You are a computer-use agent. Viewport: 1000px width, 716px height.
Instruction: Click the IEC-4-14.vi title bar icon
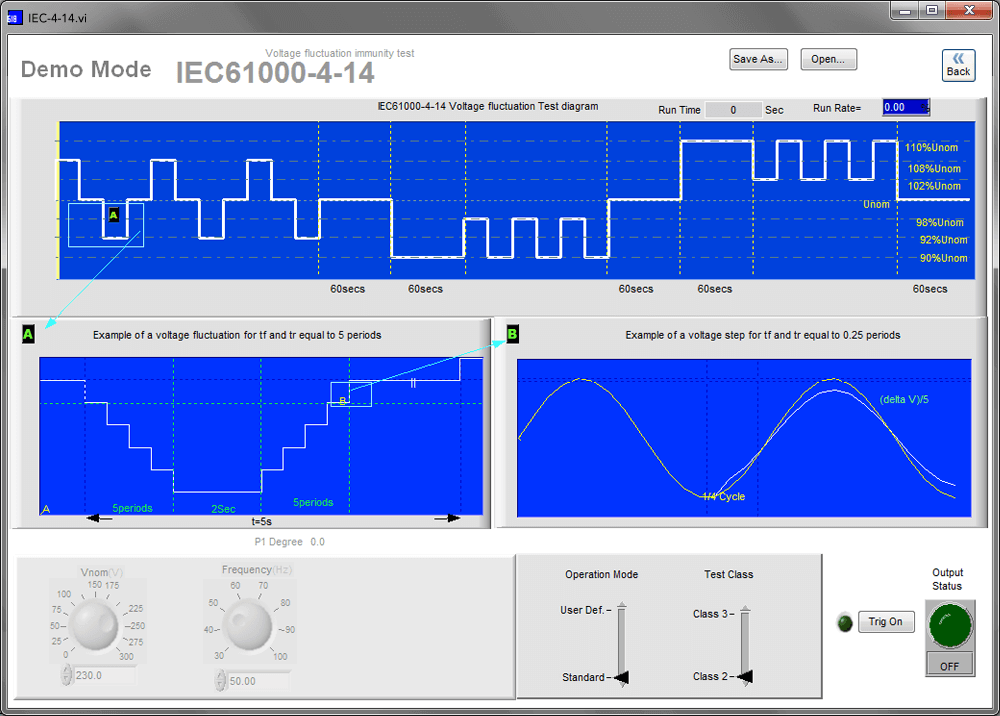click(14, 18)
